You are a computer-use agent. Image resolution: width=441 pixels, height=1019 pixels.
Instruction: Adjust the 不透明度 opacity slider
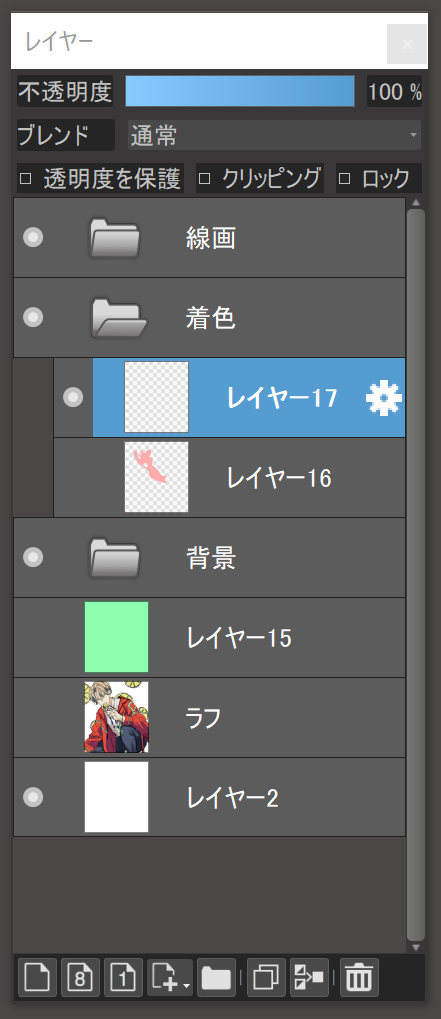[240, 91]
